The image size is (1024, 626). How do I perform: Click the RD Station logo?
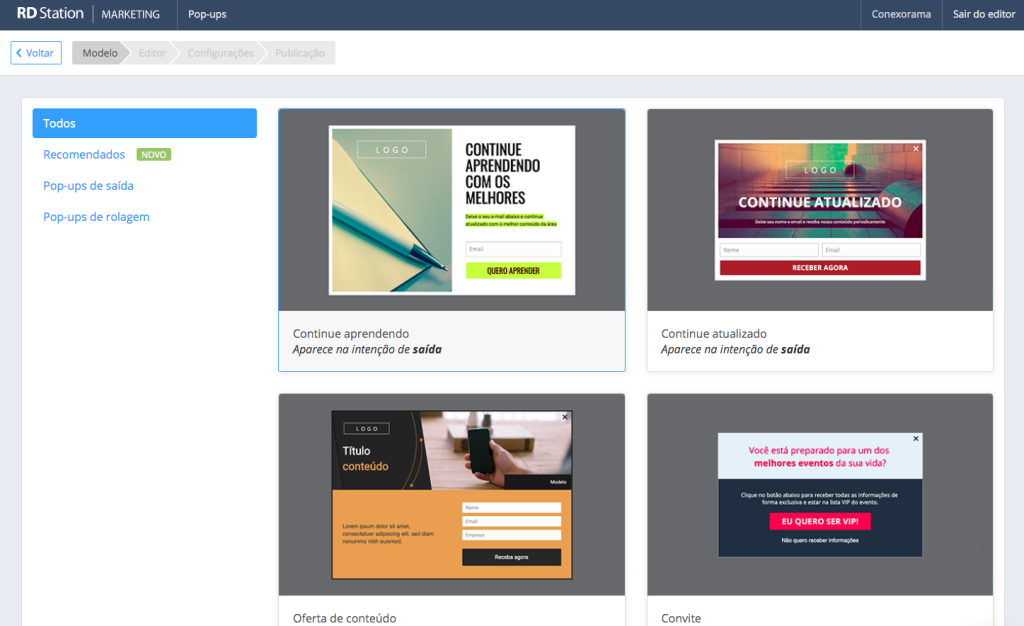(50, 14)
